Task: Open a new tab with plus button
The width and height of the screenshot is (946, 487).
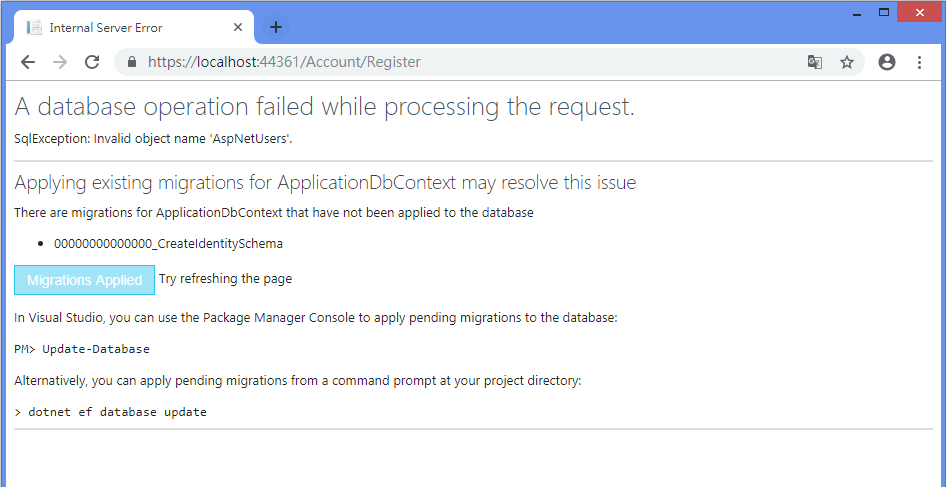Action: [276, 27]
